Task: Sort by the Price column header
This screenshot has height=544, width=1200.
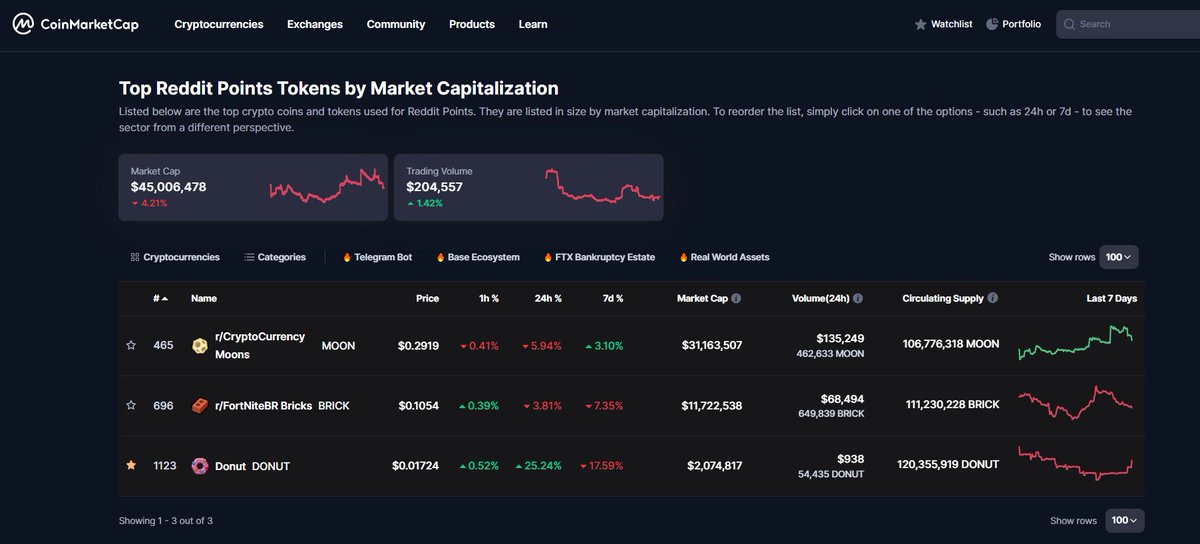Action: (427, 298)
